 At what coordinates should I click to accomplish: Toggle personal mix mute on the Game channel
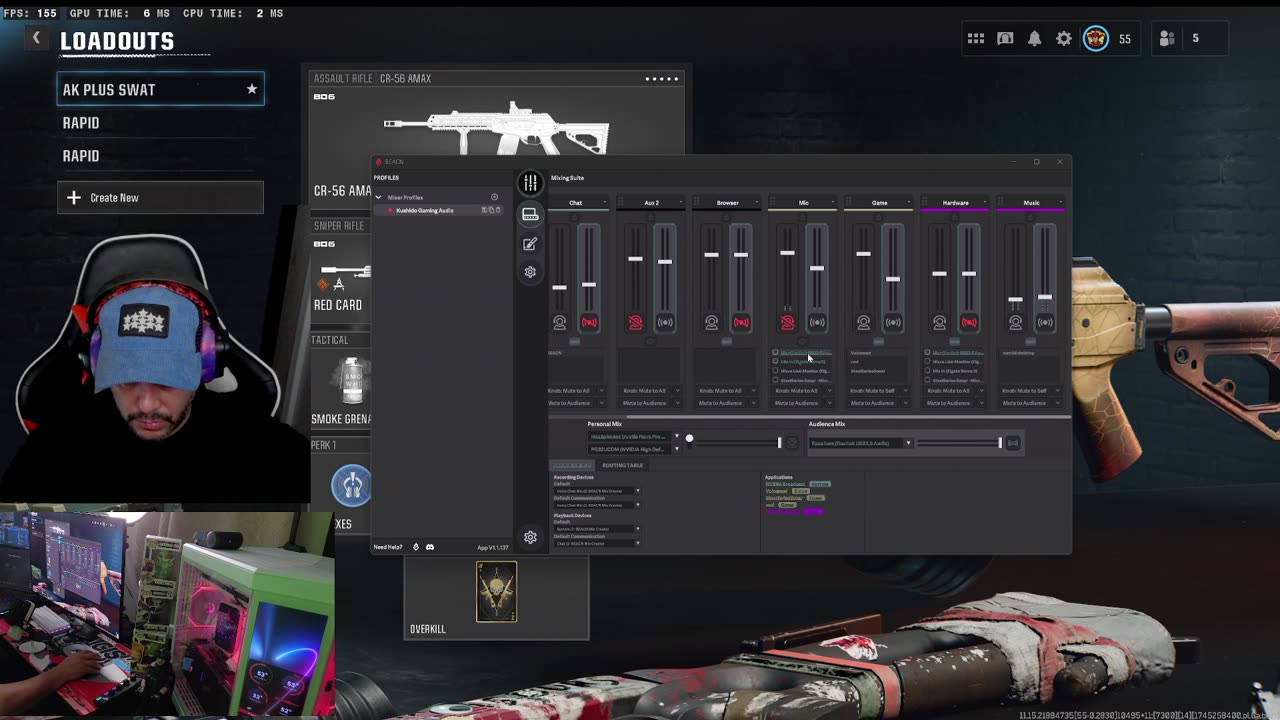[863, 322]
